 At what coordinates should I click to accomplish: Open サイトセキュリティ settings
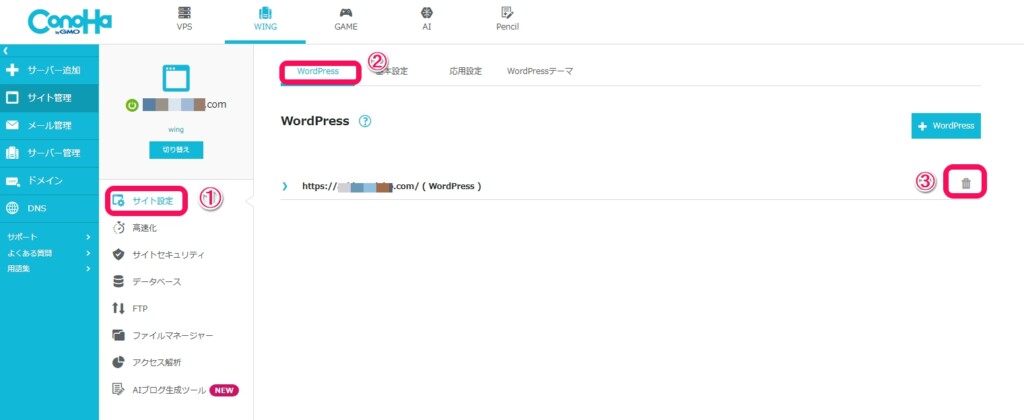click(x=159, y=255)
